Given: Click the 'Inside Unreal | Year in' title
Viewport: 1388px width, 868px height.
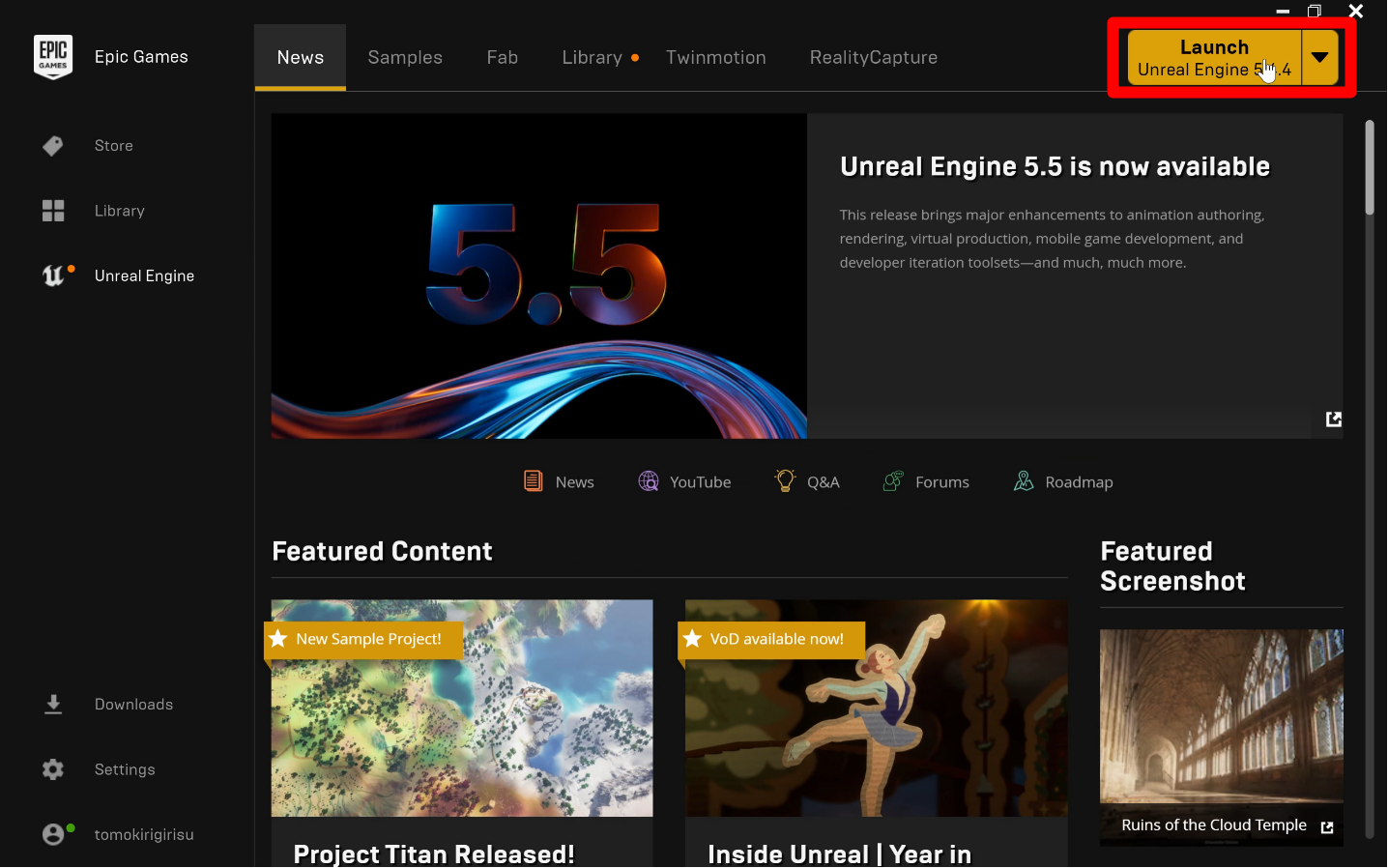Looking at the screenshot, I should (x=840, y=854).
